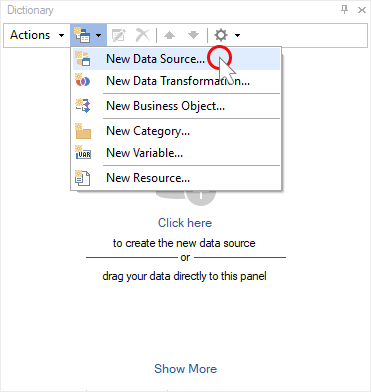The width and height of the screenshot is (371, 392).
Task: Click the Edit item pencil toolbar icon
Action: coord(119,35)
